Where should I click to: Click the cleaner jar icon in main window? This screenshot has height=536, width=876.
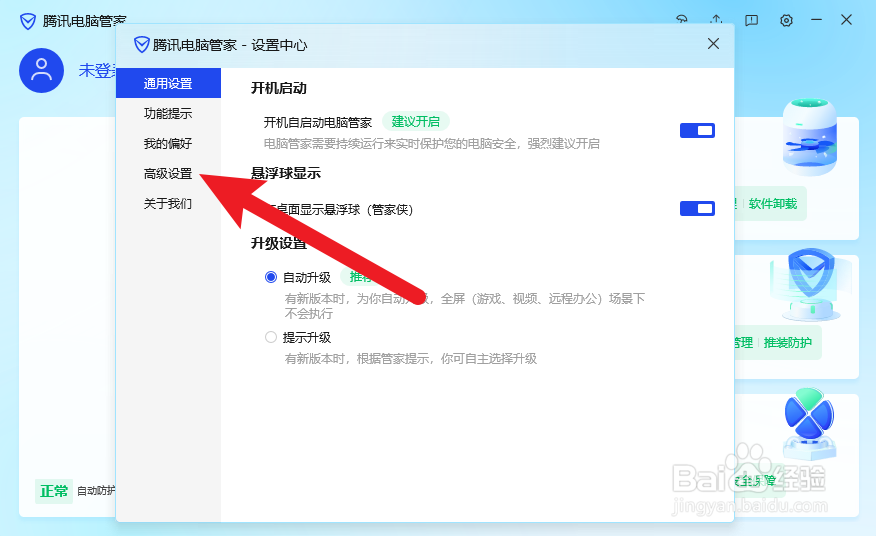(x=810, y=137)
